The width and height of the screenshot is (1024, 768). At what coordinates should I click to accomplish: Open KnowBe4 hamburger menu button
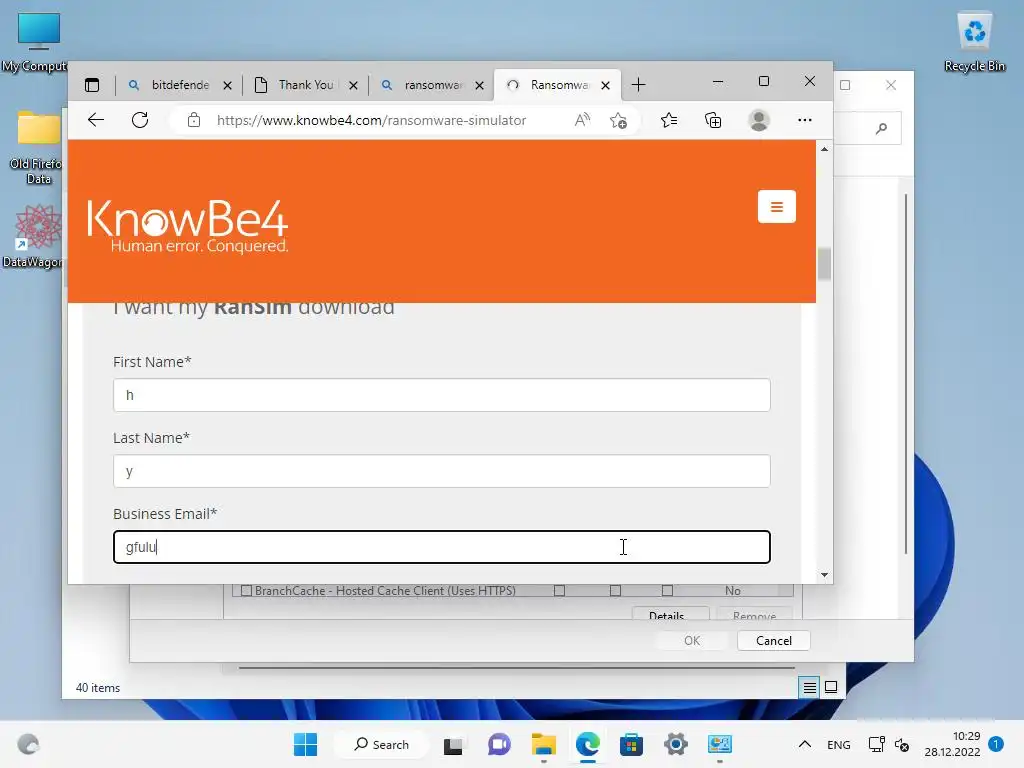pyautogui.click(x=776, y=206)
